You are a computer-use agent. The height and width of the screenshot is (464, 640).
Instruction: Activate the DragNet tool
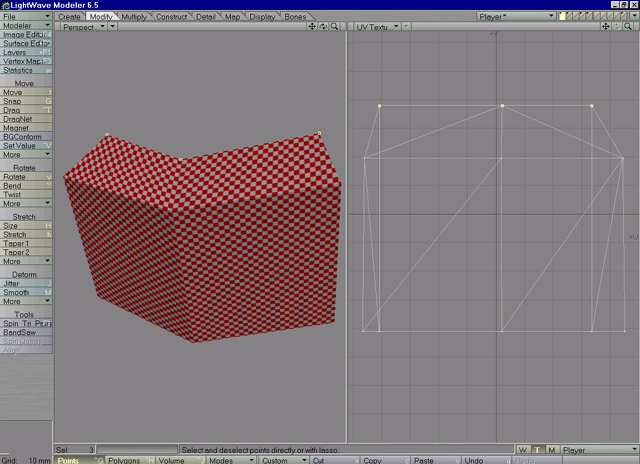(x=26, y=119)
